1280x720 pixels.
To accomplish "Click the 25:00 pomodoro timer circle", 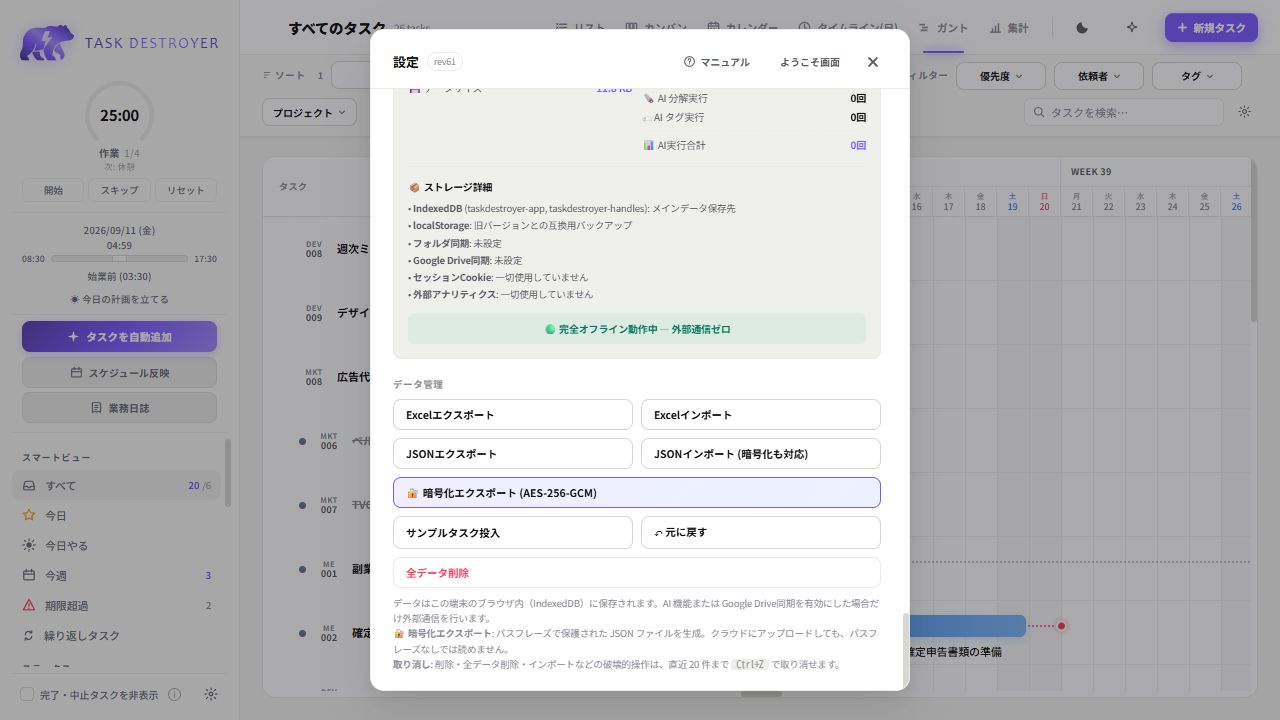I will pos(119,115).
